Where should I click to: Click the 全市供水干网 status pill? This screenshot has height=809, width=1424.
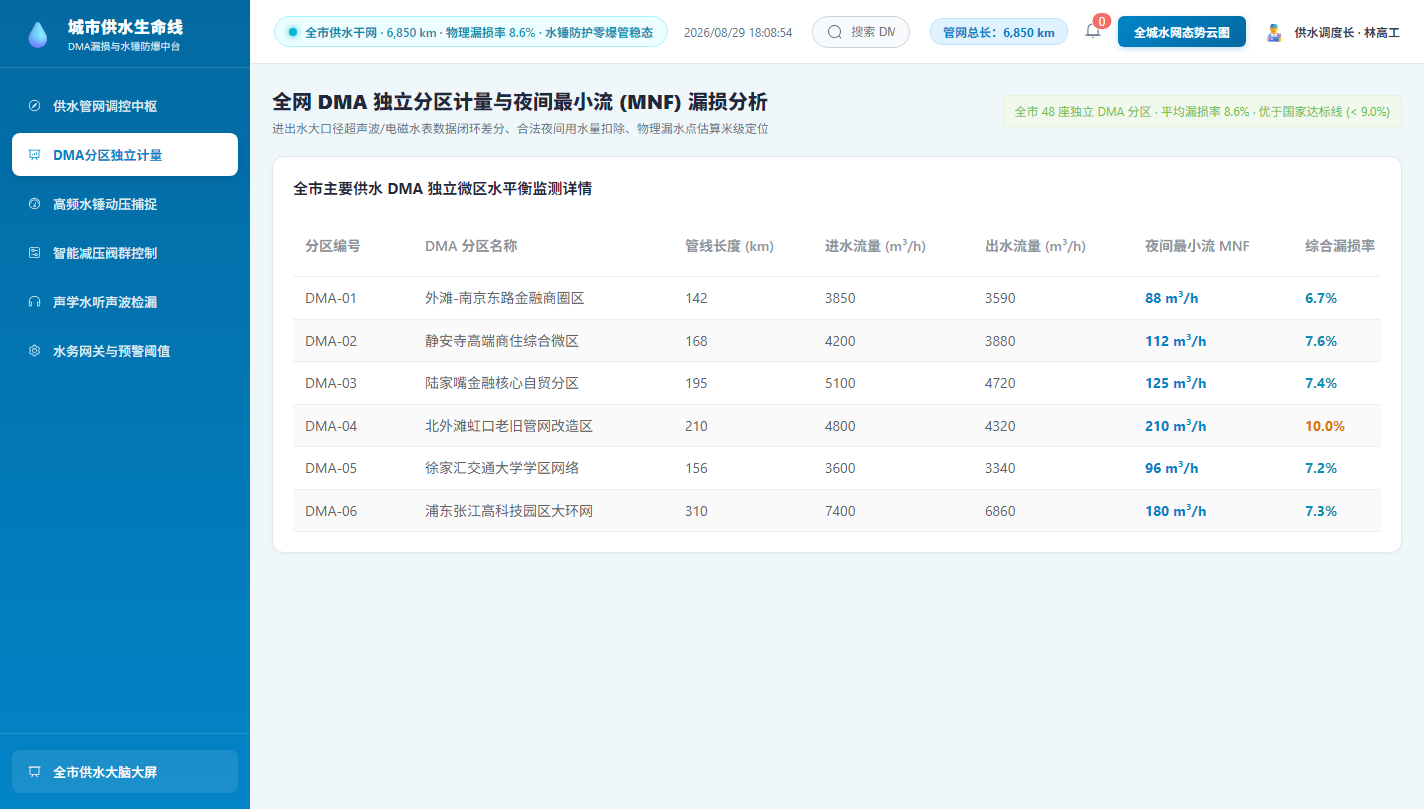[x=471, y=32]
